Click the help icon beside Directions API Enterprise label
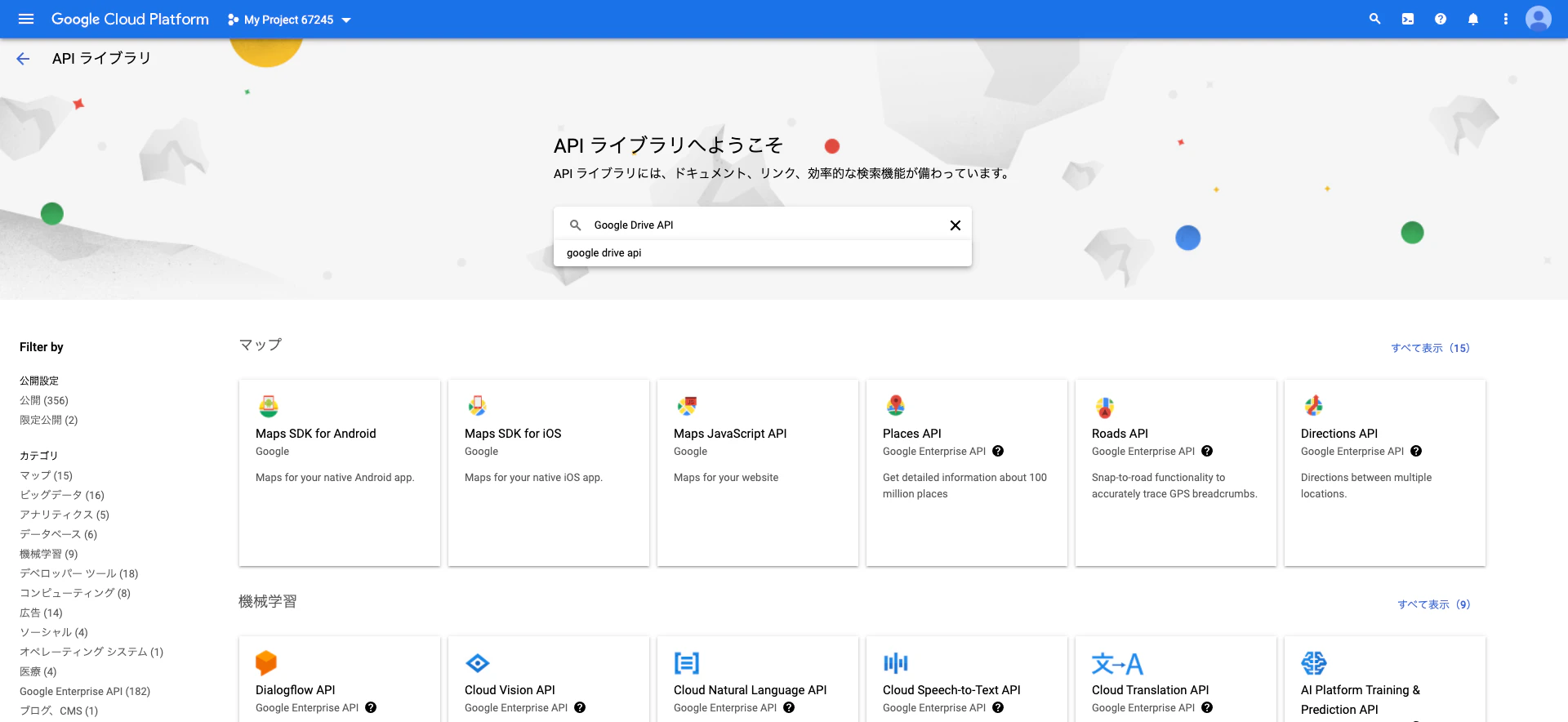This screenshot has width=1568, height=722. (1416, 452)
